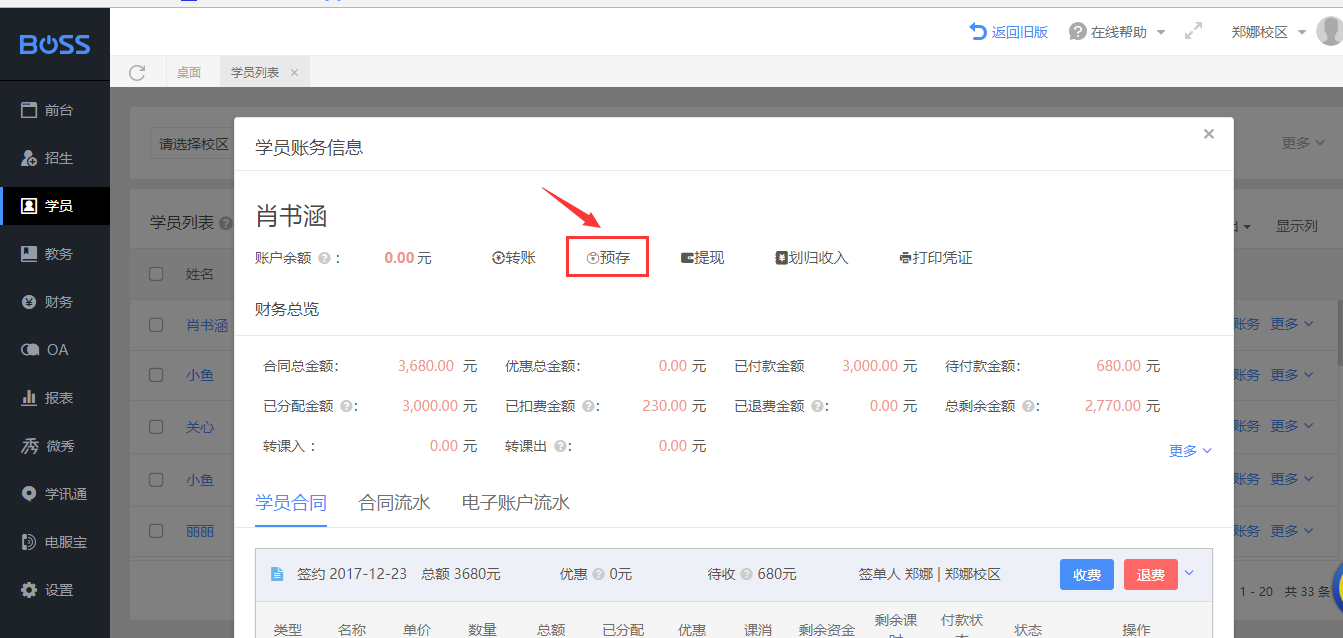This screenshot has width=1343, height=638.
Task: Check the 小鱼 row checkbox directly below 肖书涵
Action: pos(156,375)
